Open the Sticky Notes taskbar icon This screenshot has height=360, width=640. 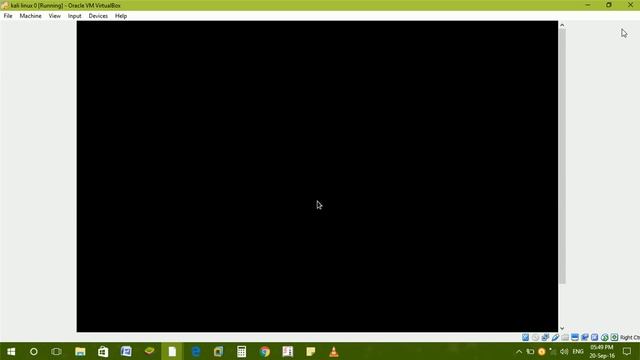(311, 351)
